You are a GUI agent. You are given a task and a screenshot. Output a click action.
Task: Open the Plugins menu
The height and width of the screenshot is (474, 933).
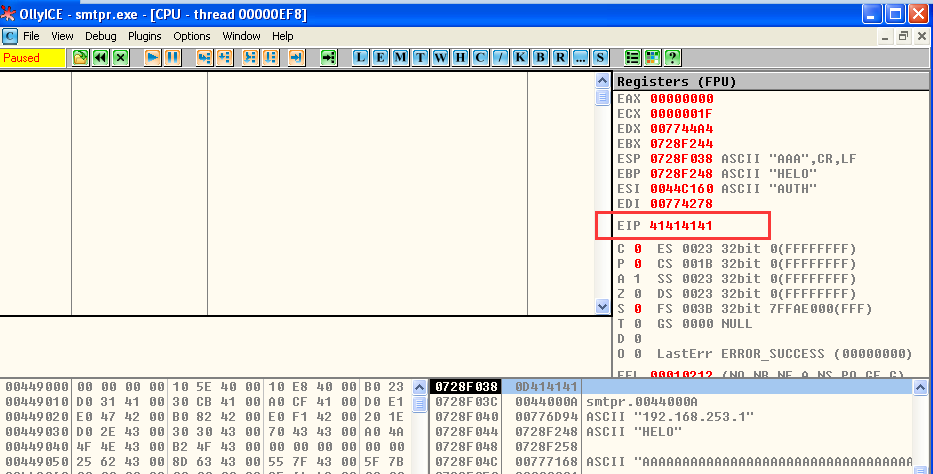[145, 36]
